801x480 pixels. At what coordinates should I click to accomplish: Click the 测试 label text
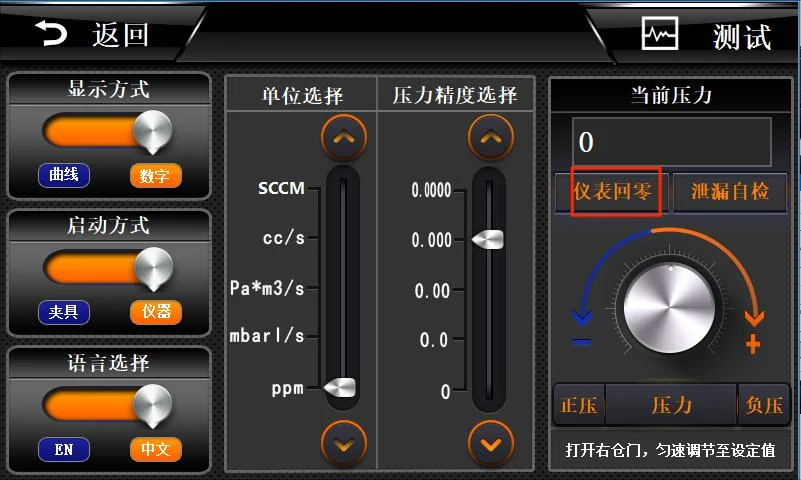click(742, 37)
